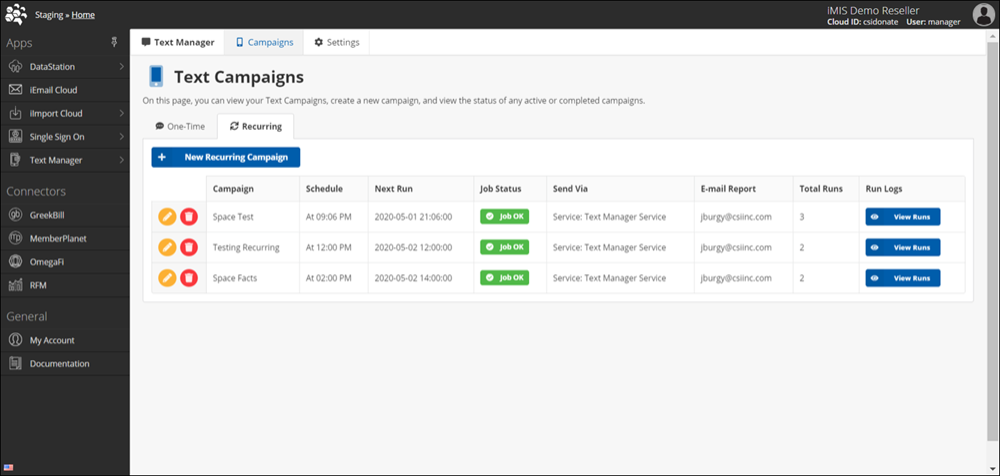Click the edit pencil icon for Space Test
This screenshot has width=1000, height=476.
click(x=167, y=217)
